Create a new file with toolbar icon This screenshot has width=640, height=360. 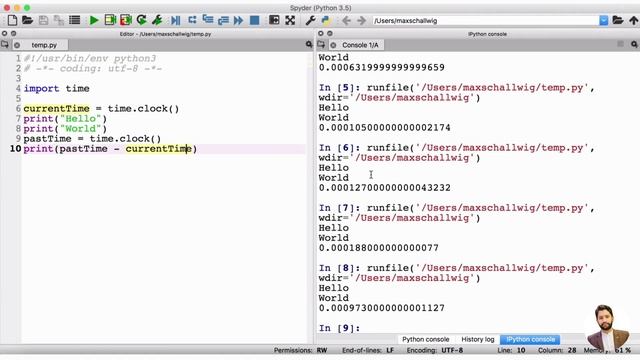click(x=12, y=20)
